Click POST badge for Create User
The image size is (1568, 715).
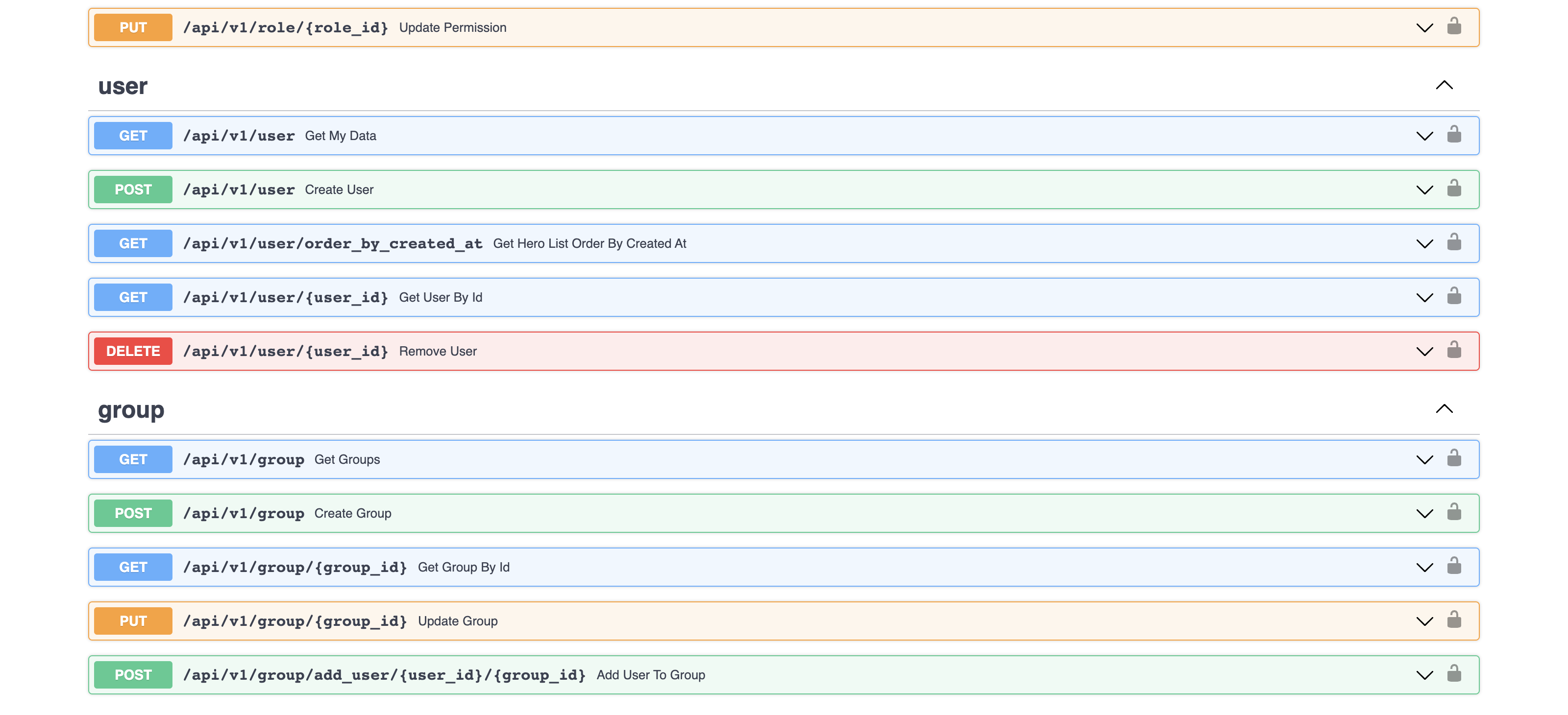[x=133, y=190]
